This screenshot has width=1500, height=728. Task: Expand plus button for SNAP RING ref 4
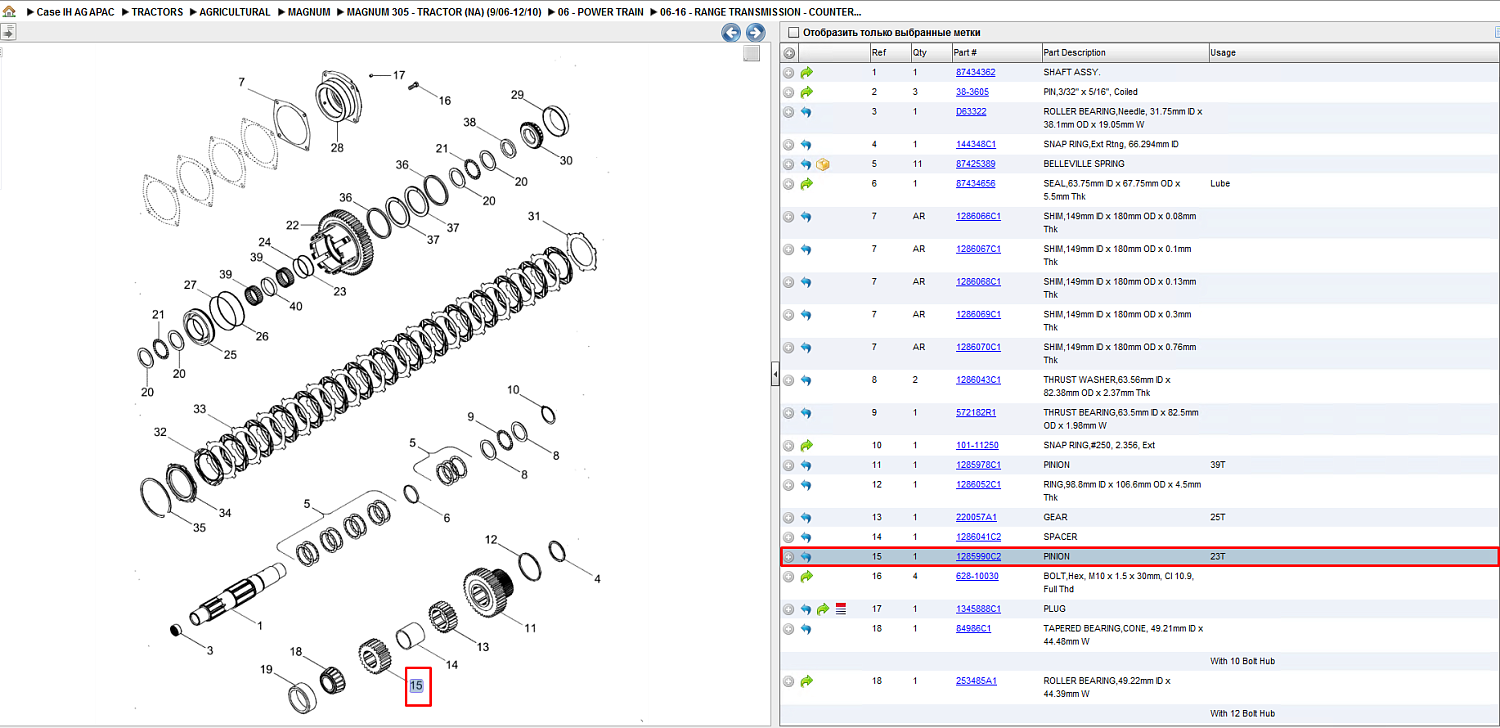point(789,145)
